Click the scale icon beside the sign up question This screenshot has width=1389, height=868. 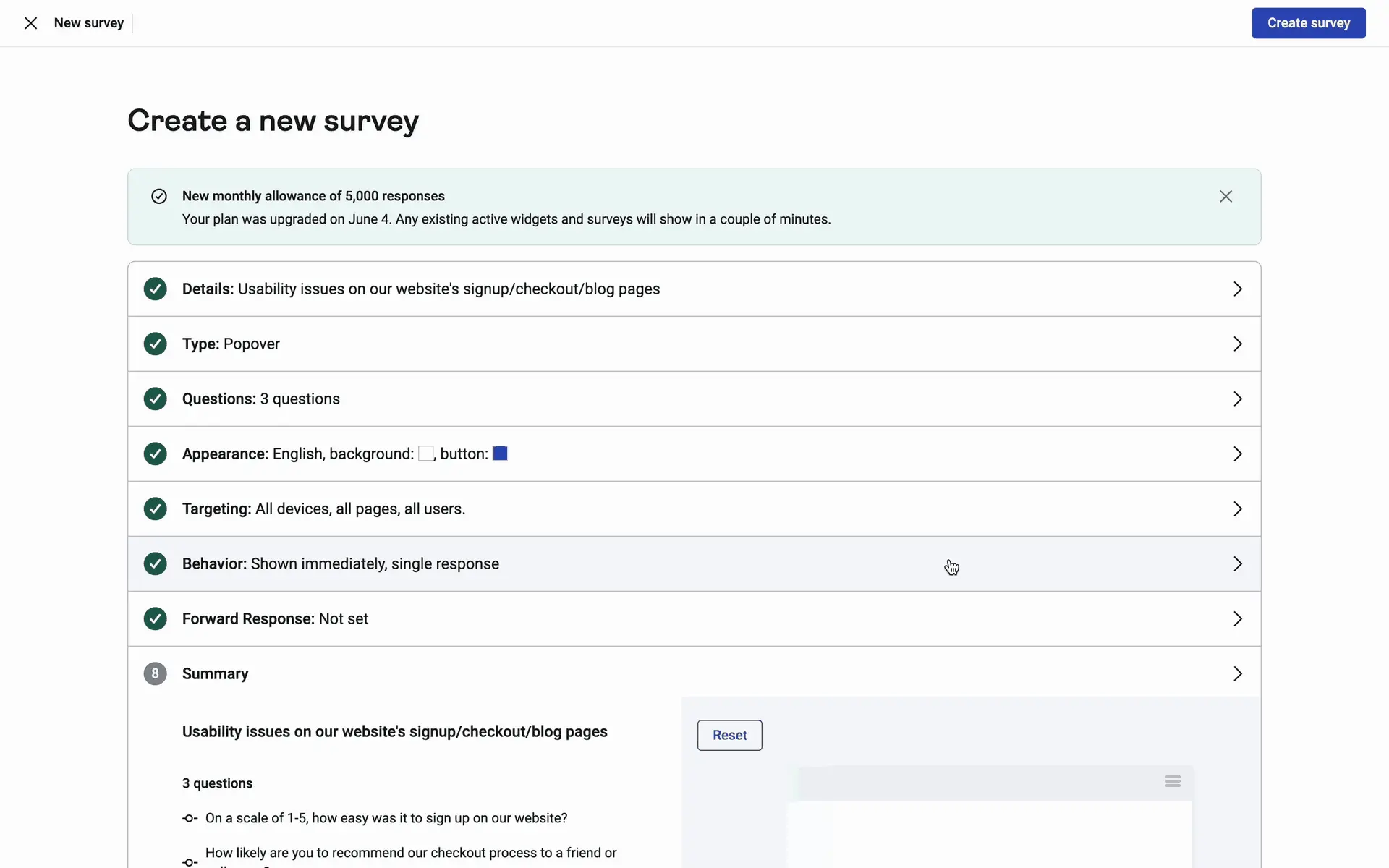190,818
